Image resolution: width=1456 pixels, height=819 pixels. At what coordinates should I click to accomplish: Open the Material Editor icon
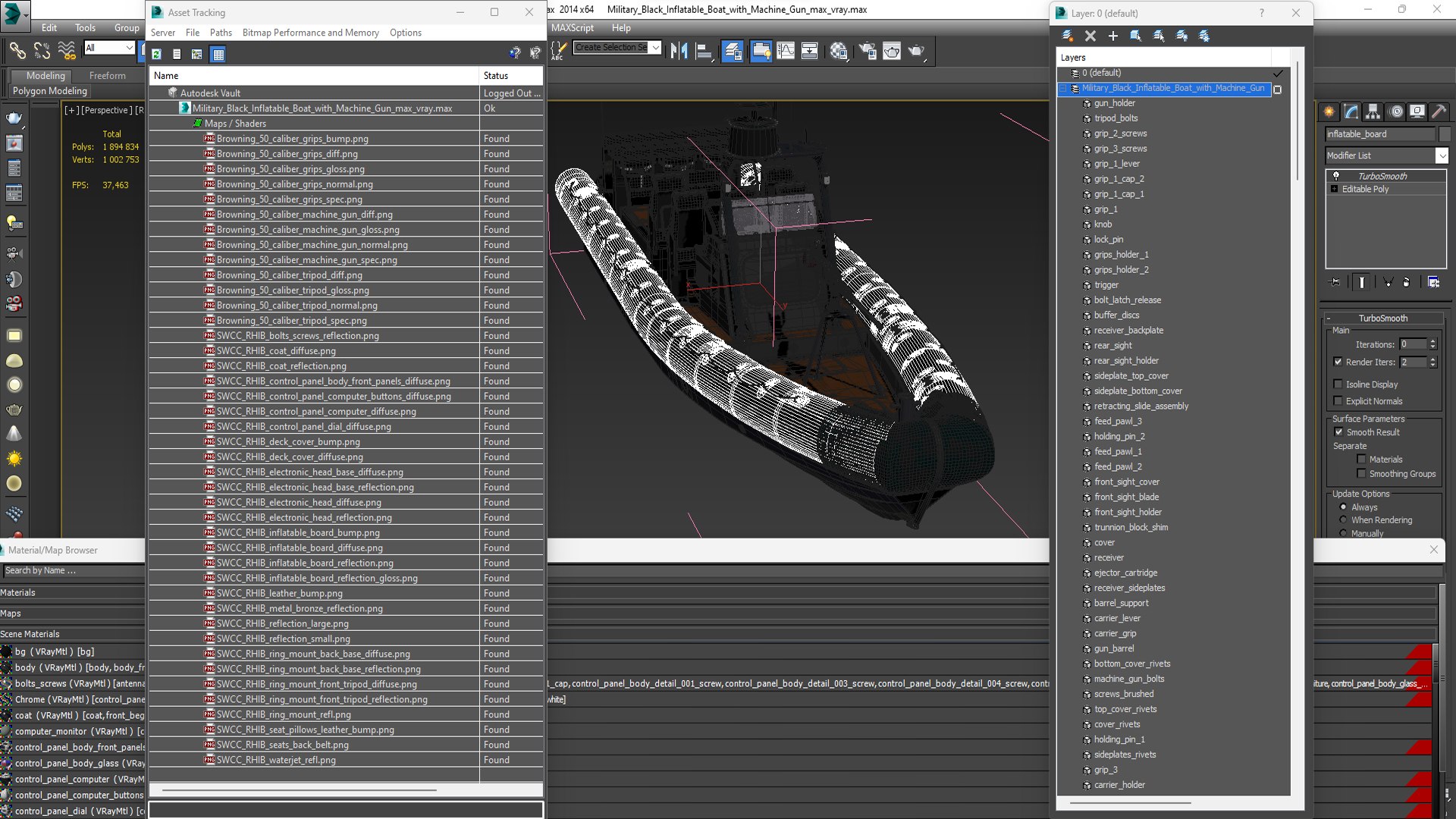[839, 51]
